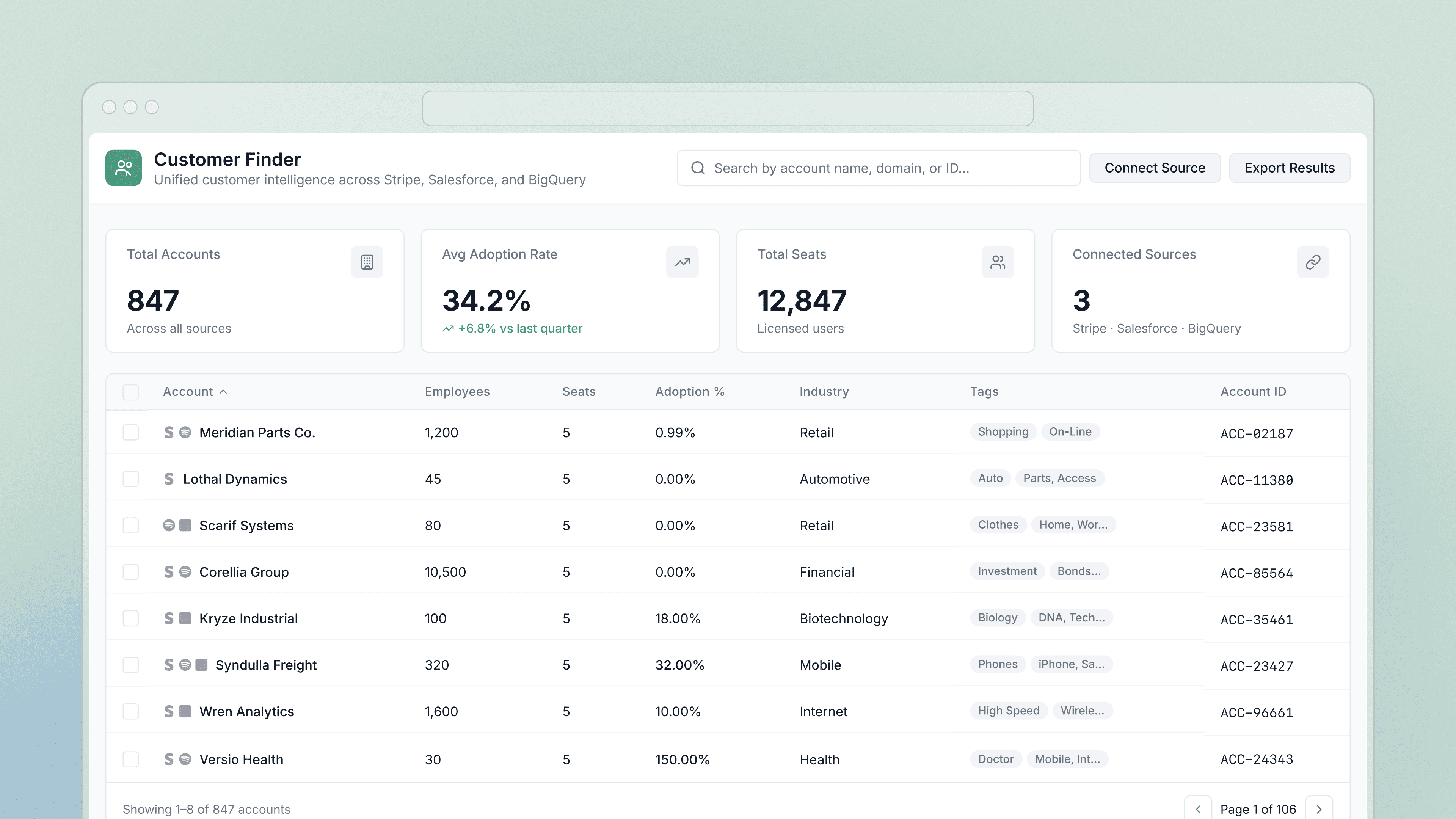Click the search by account name input field
The height and width of the screenshot is (819, 1456).
pyautogui.click(x=879, y=168)
